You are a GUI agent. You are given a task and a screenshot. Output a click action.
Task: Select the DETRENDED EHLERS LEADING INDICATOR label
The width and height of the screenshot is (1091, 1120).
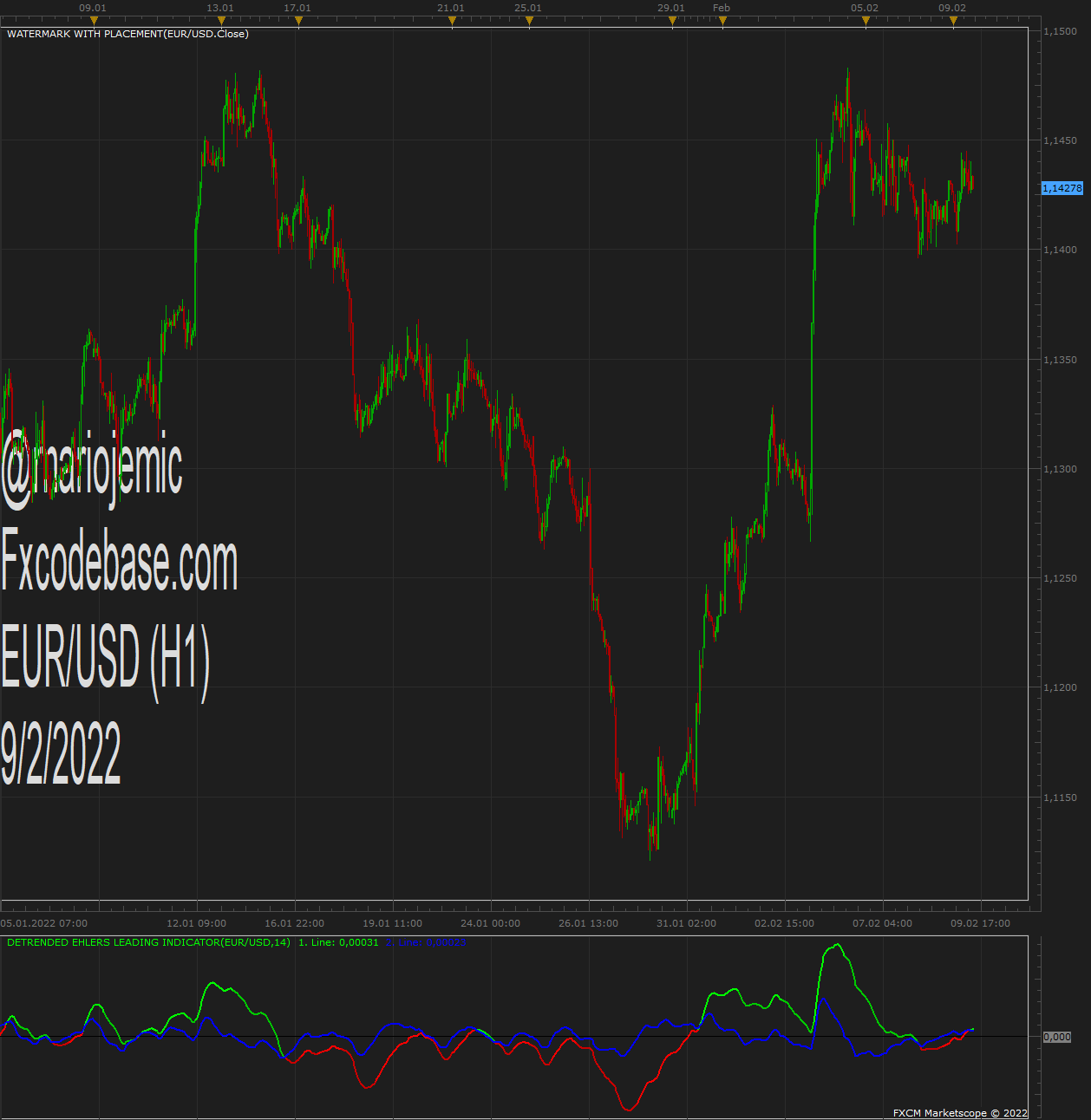tap(148, 942)
